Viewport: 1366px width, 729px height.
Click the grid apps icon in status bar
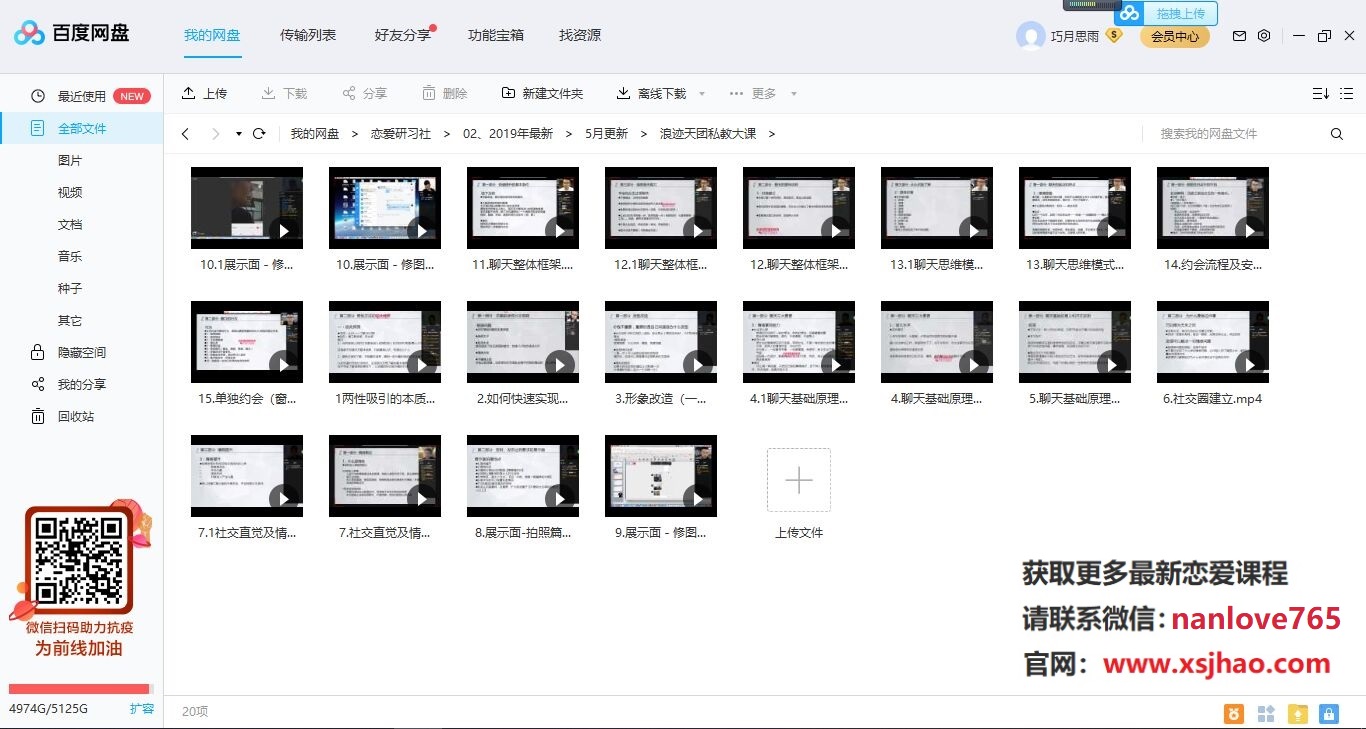(1266, 714)
